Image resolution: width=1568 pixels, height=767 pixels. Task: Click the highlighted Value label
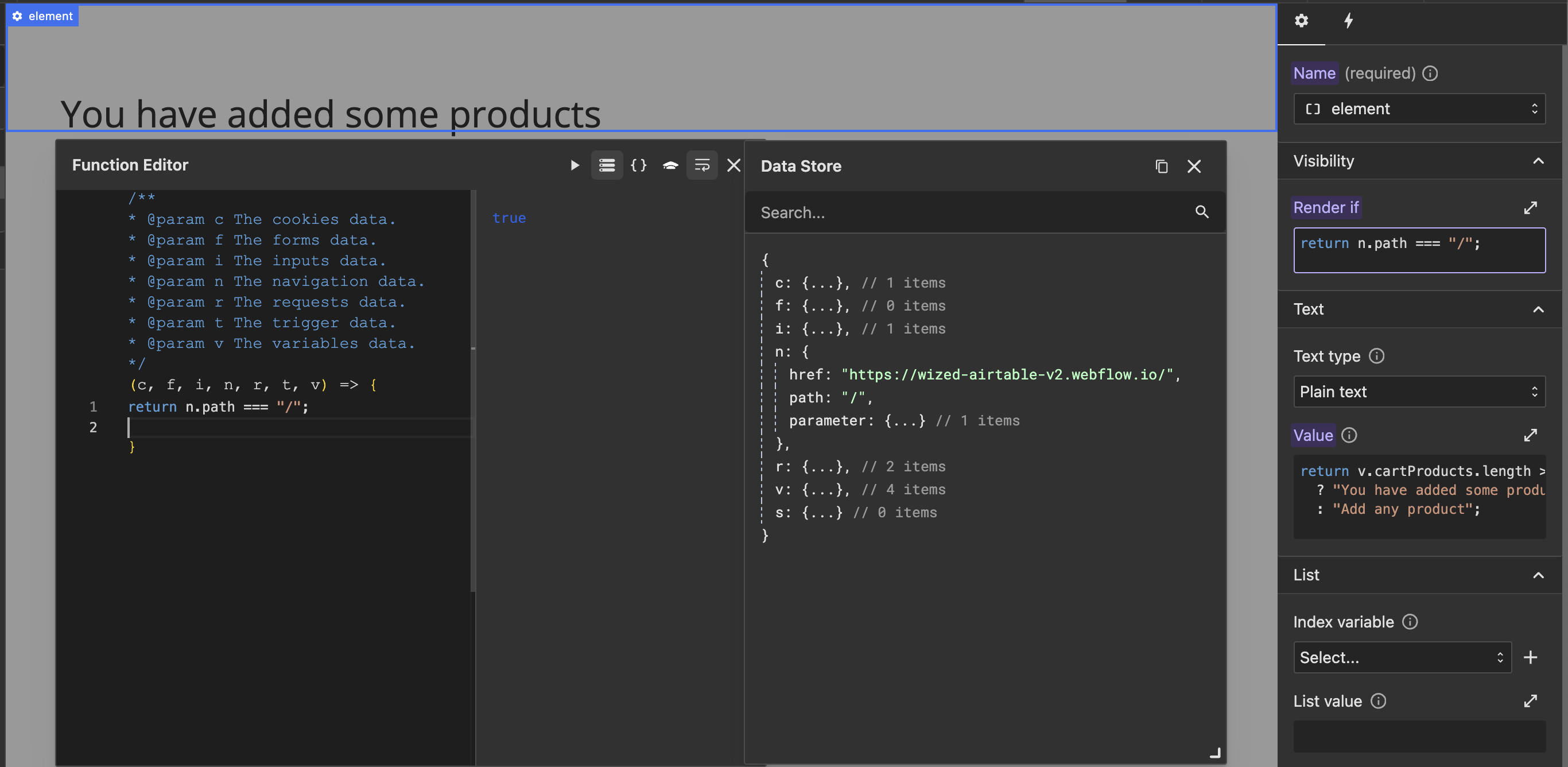pos(1313,435)
